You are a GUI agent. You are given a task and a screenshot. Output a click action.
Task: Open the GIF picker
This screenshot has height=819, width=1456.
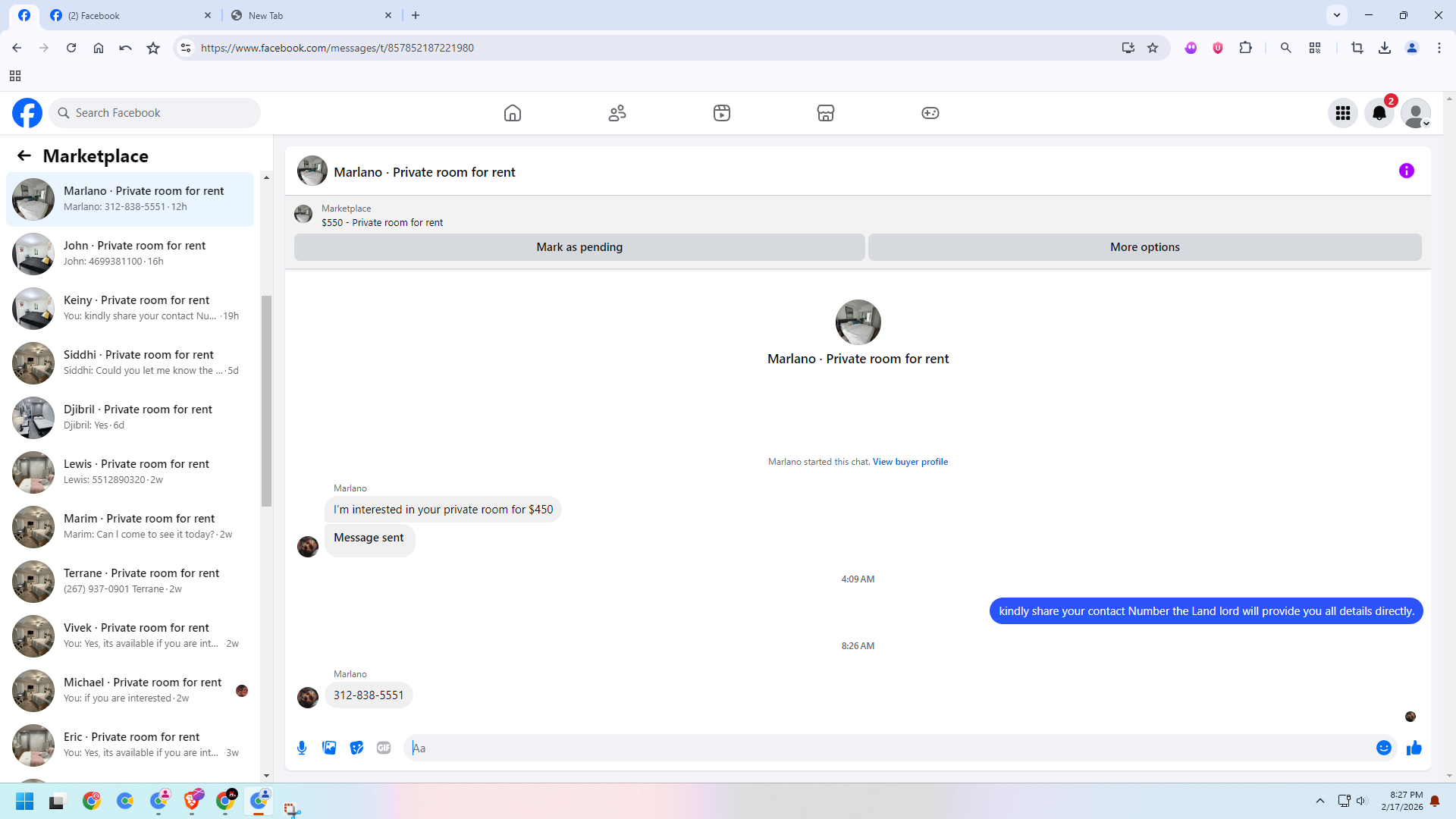click(384, 748)
